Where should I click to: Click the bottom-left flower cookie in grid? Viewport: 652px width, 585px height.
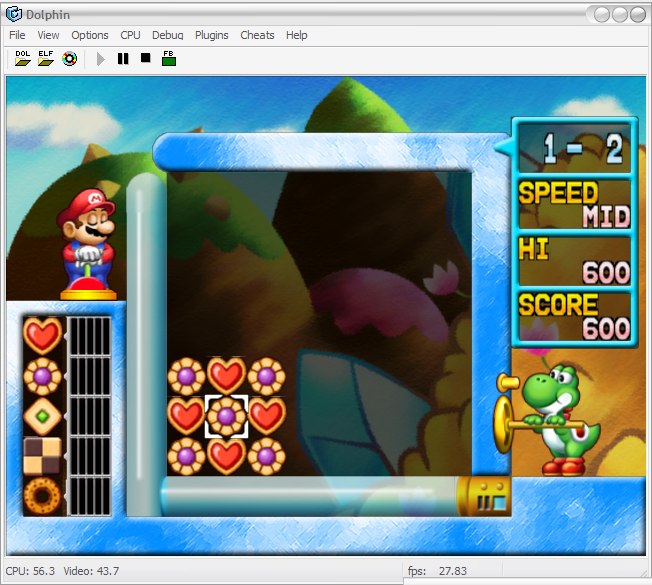(186, 456)
